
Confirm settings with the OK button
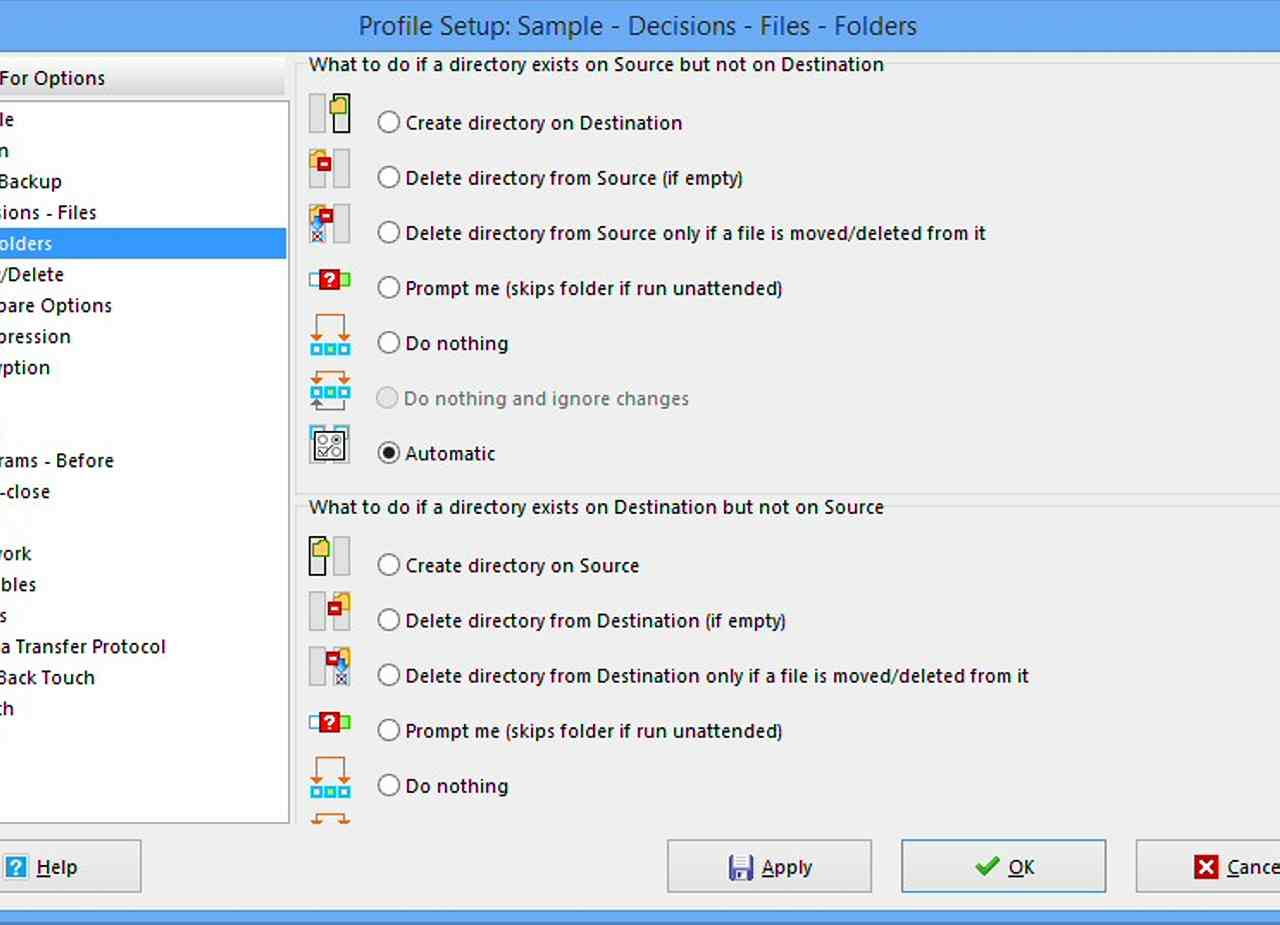click(x=1003, y=867)
